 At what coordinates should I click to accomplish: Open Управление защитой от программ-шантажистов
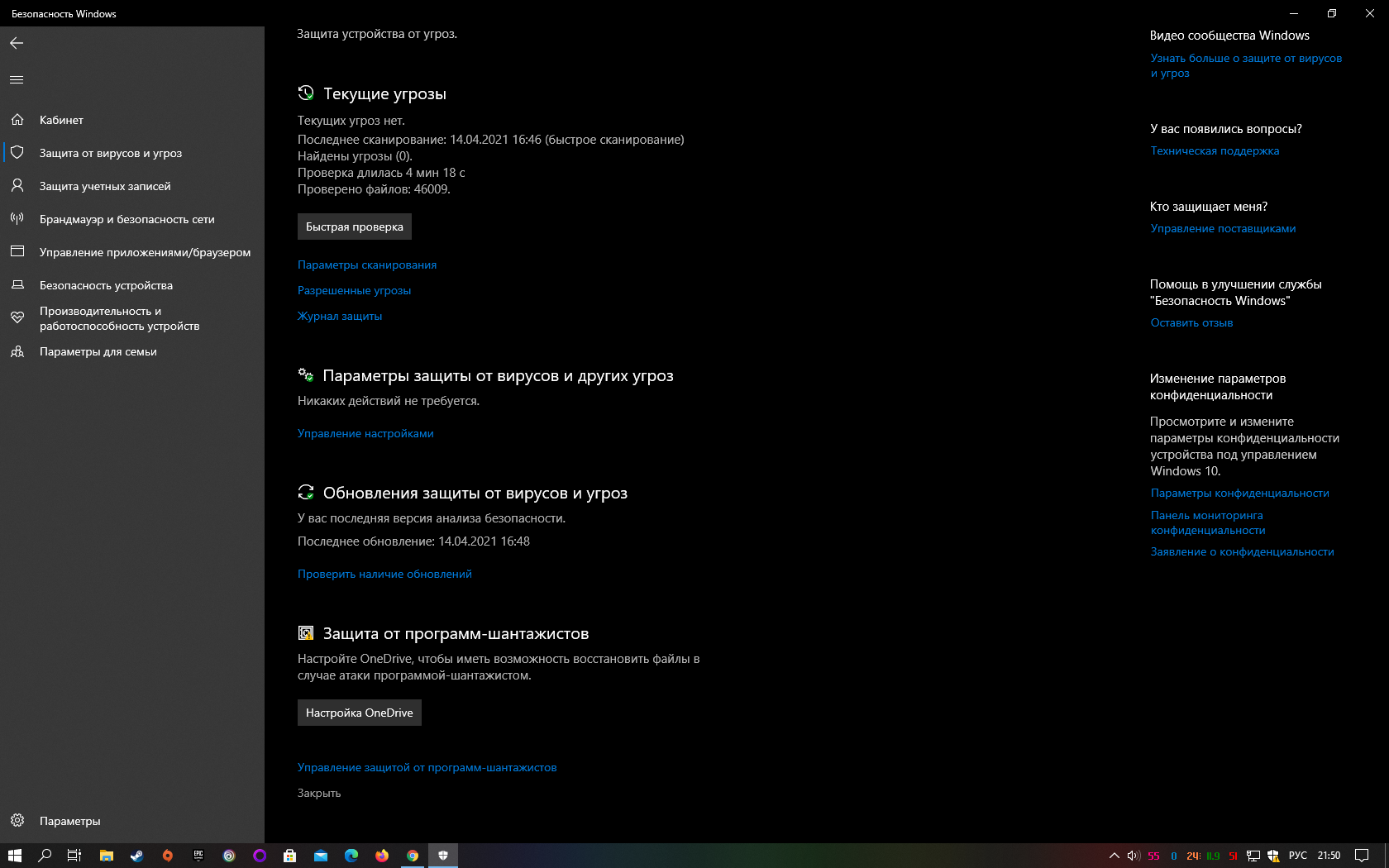(x=427, y=767)
